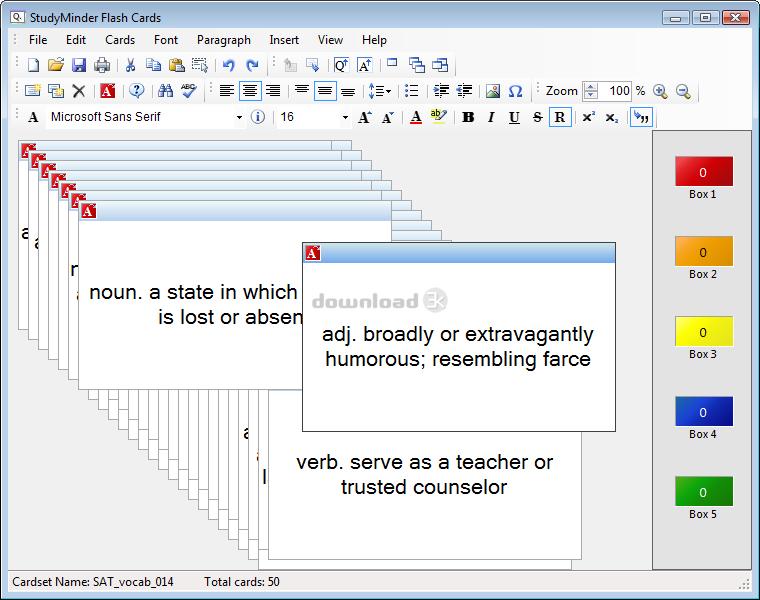The image size is (760, 600).
Task: Click the zoom percentage field showing 100
Action: (x=615, y=91)
